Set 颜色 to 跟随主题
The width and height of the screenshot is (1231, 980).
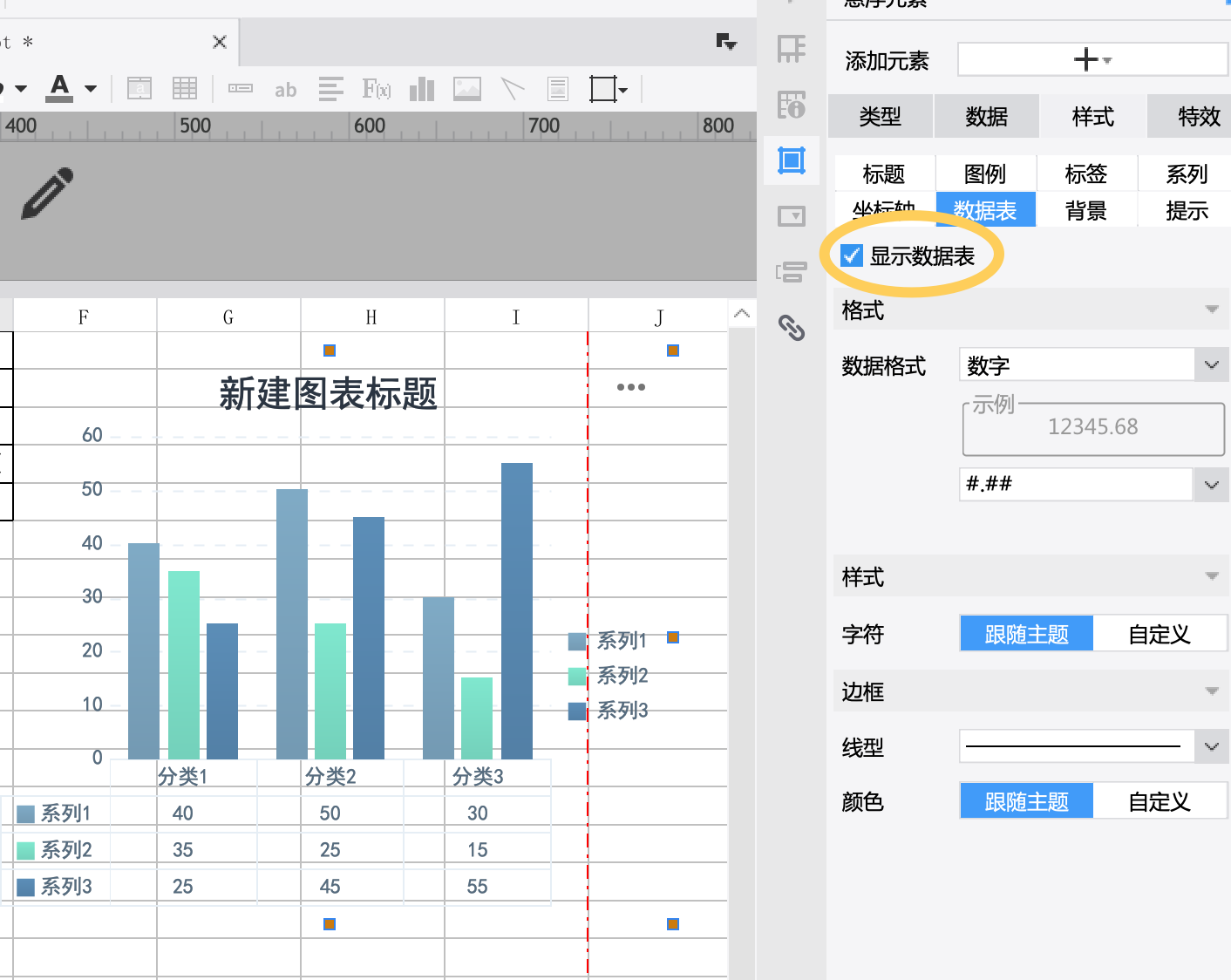point(1027,801)
